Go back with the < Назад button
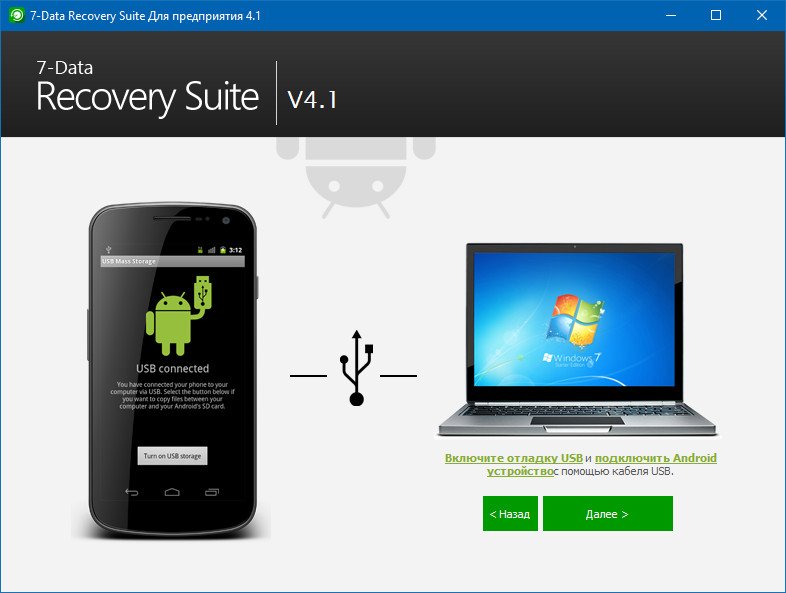The height and width of the screenshot is (593, 786). 510,513
